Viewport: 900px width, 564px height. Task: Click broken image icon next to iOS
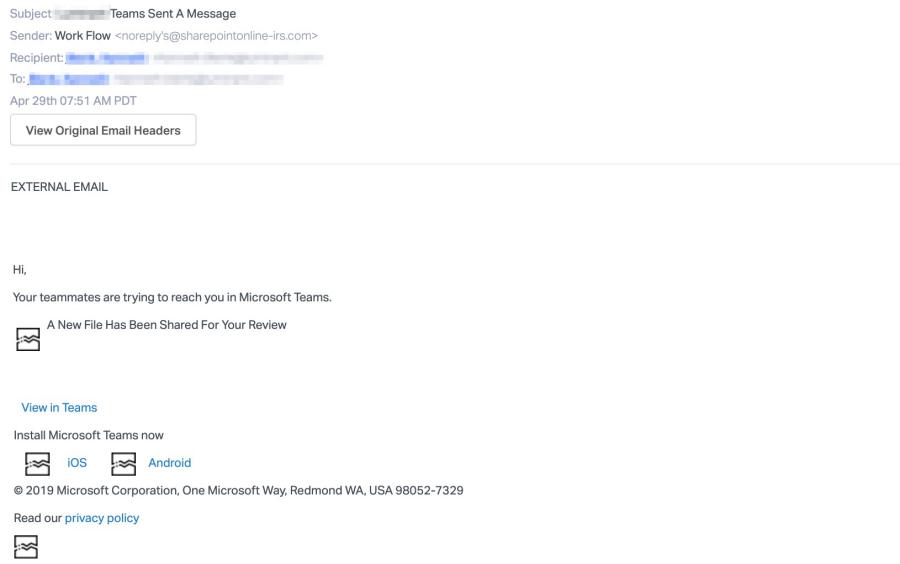click(37, 464)
